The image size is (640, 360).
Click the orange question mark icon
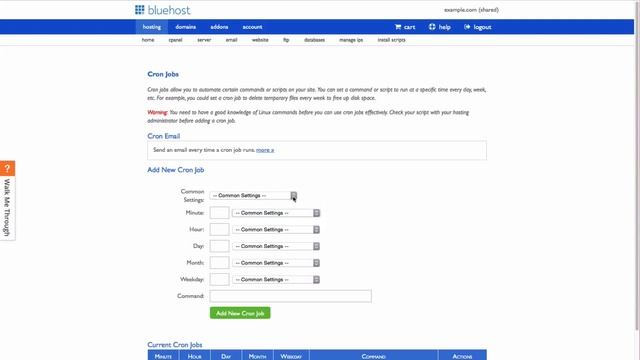[7, 168]
